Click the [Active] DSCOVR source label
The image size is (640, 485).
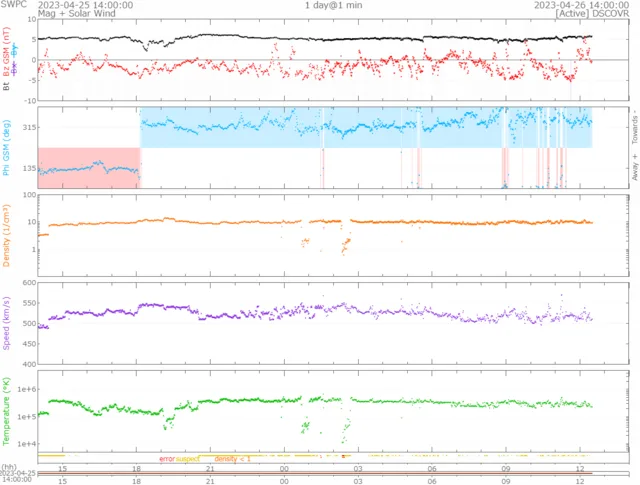[x=592, y=13]
